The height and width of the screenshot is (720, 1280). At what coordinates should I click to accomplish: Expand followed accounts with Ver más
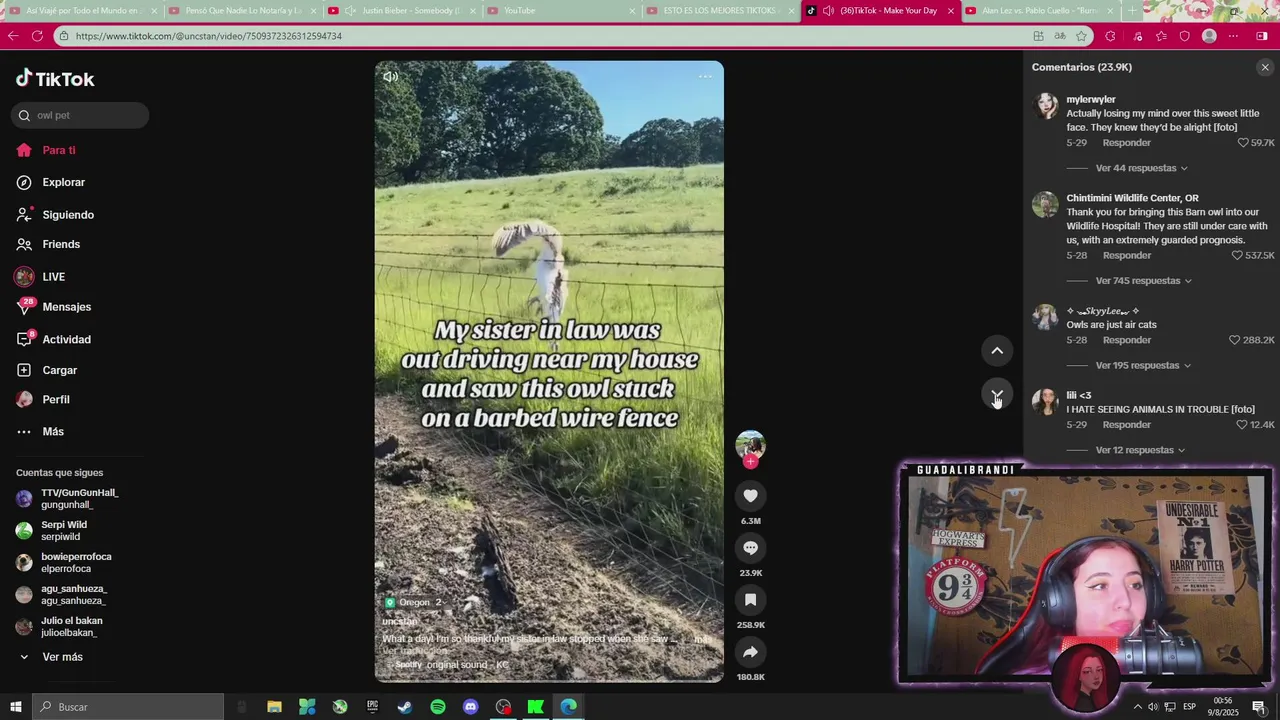click(50, 657)
